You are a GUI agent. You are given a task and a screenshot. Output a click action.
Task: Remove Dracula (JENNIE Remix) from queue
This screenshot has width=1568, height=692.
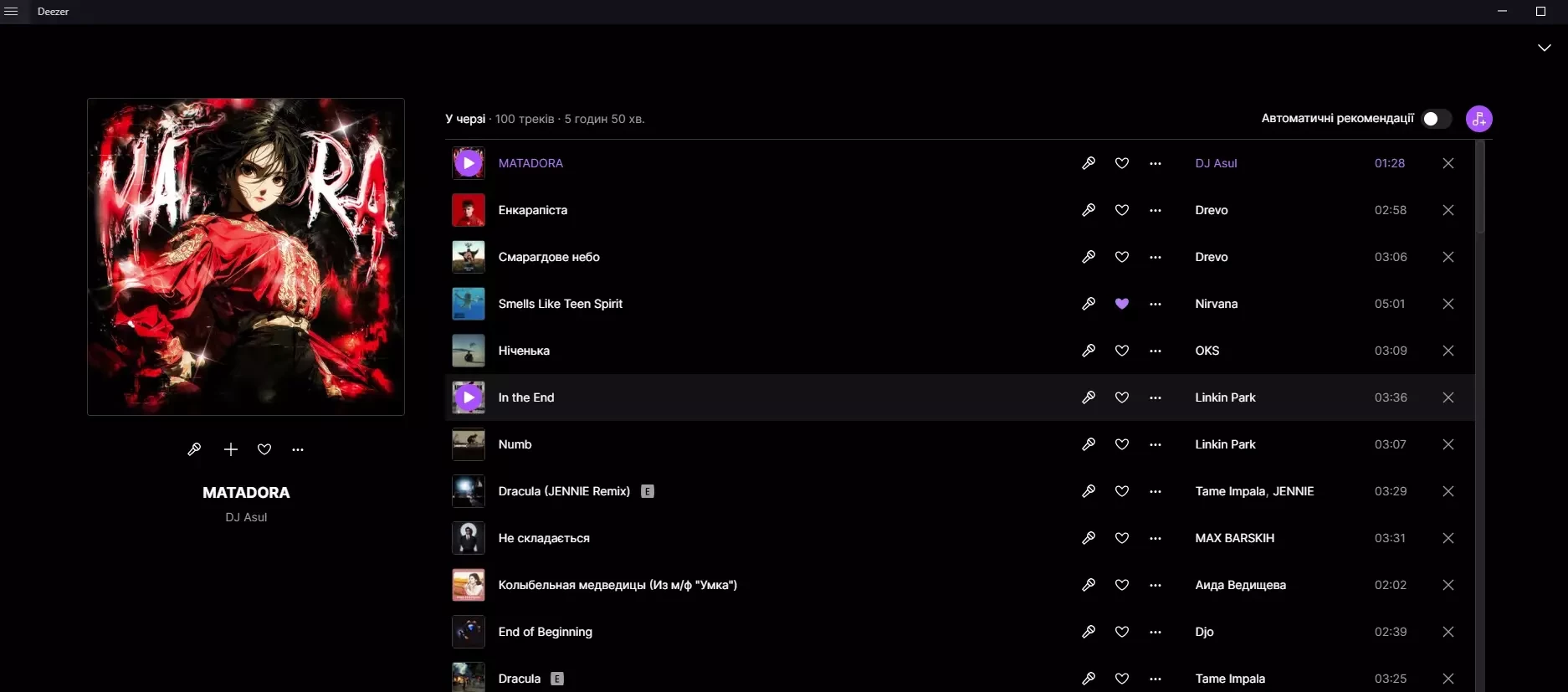tap(1448, 491)
